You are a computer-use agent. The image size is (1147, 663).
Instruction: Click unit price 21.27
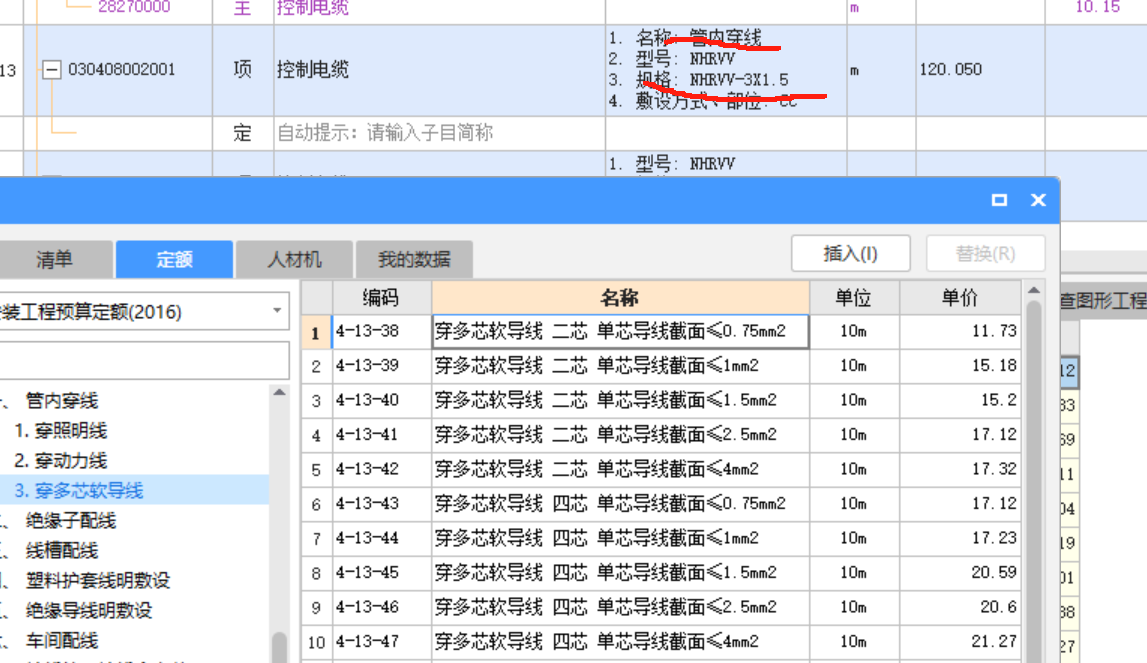pos(960,642)
